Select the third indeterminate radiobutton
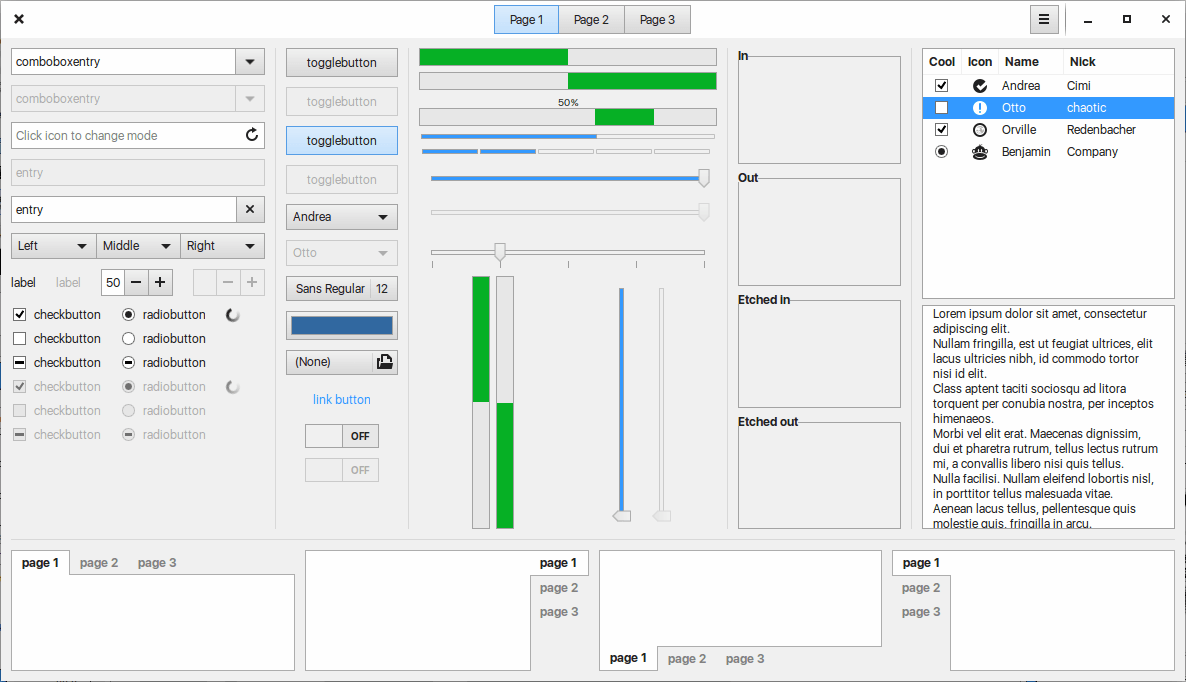The image size is (1186, 682). (129, 362)
